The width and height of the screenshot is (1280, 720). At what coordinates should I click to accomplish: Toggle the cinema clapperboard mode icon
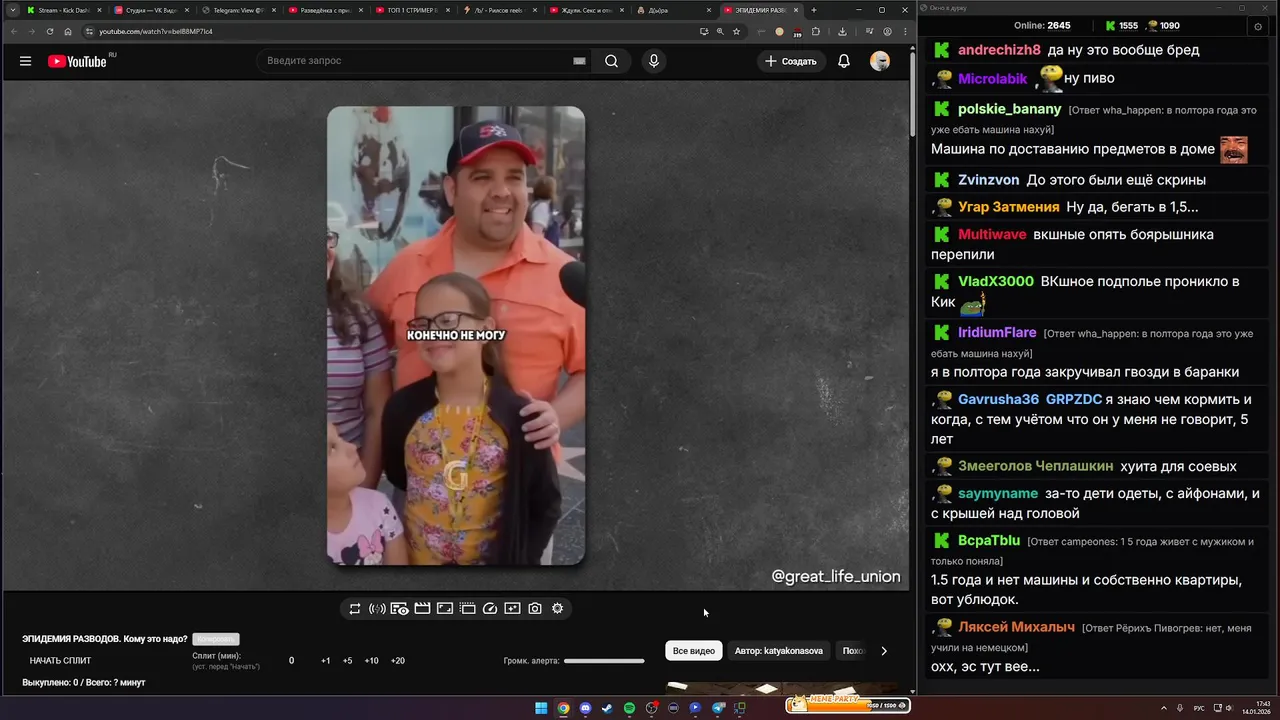(x=422, y=608)
